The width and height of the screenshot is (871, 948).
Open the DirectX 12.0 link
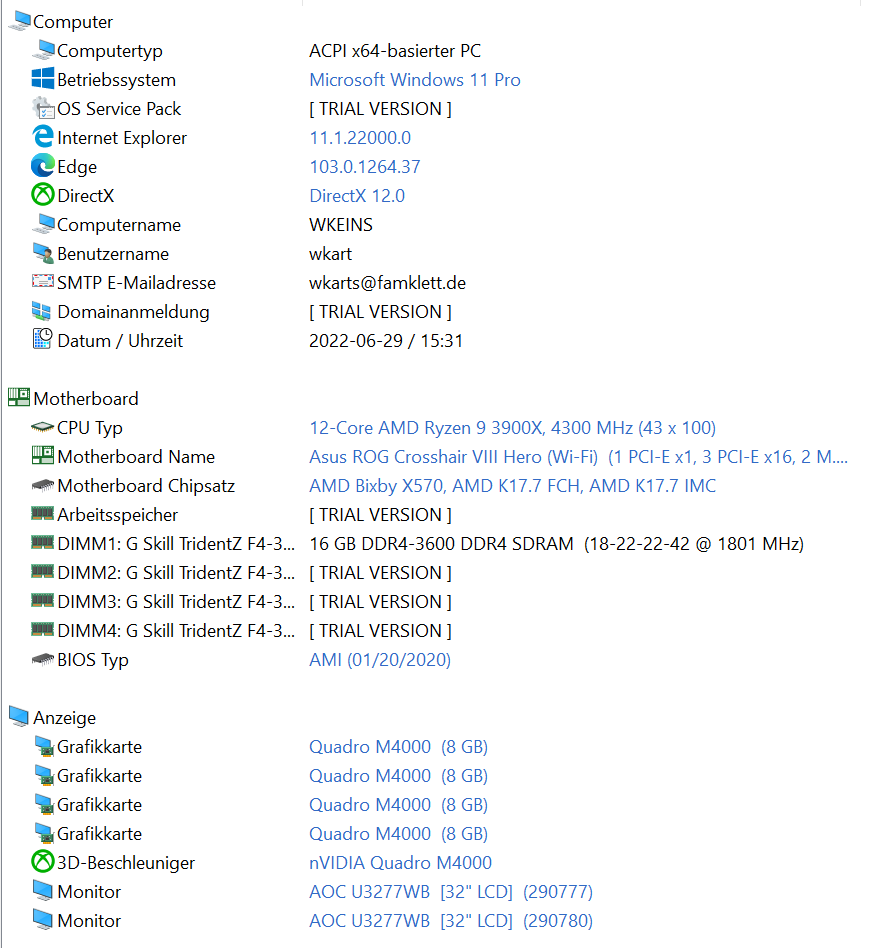pos(357,196)
